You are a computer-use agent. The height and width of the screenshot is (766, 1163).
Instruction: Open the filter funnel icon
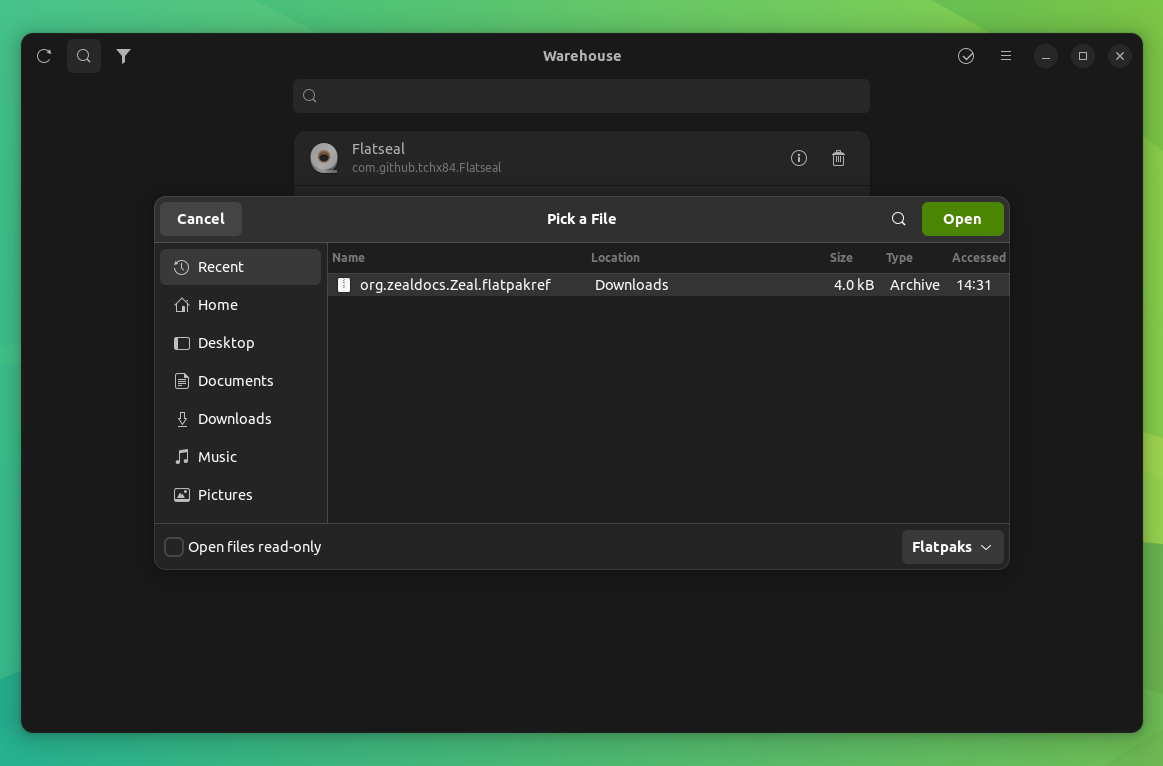pos(123,56)
